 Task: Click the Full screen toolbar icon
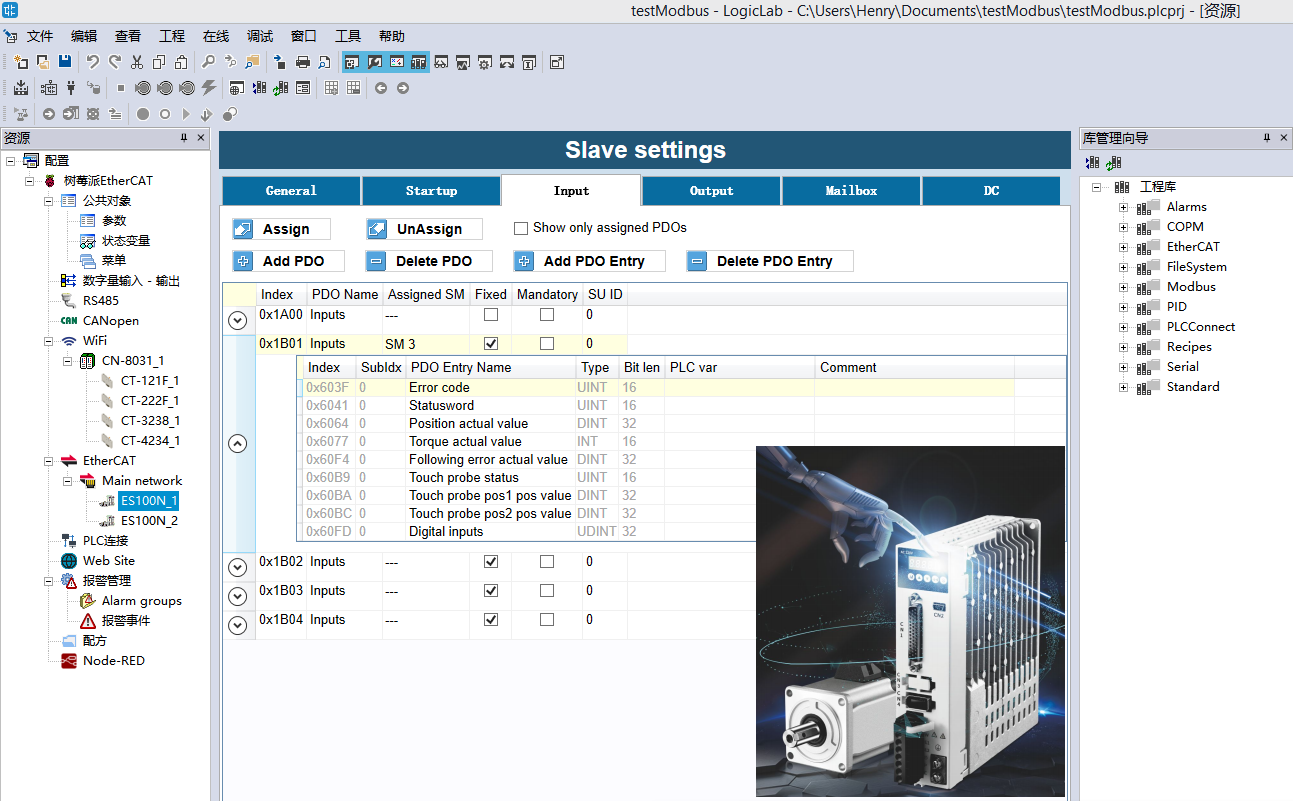557,62
